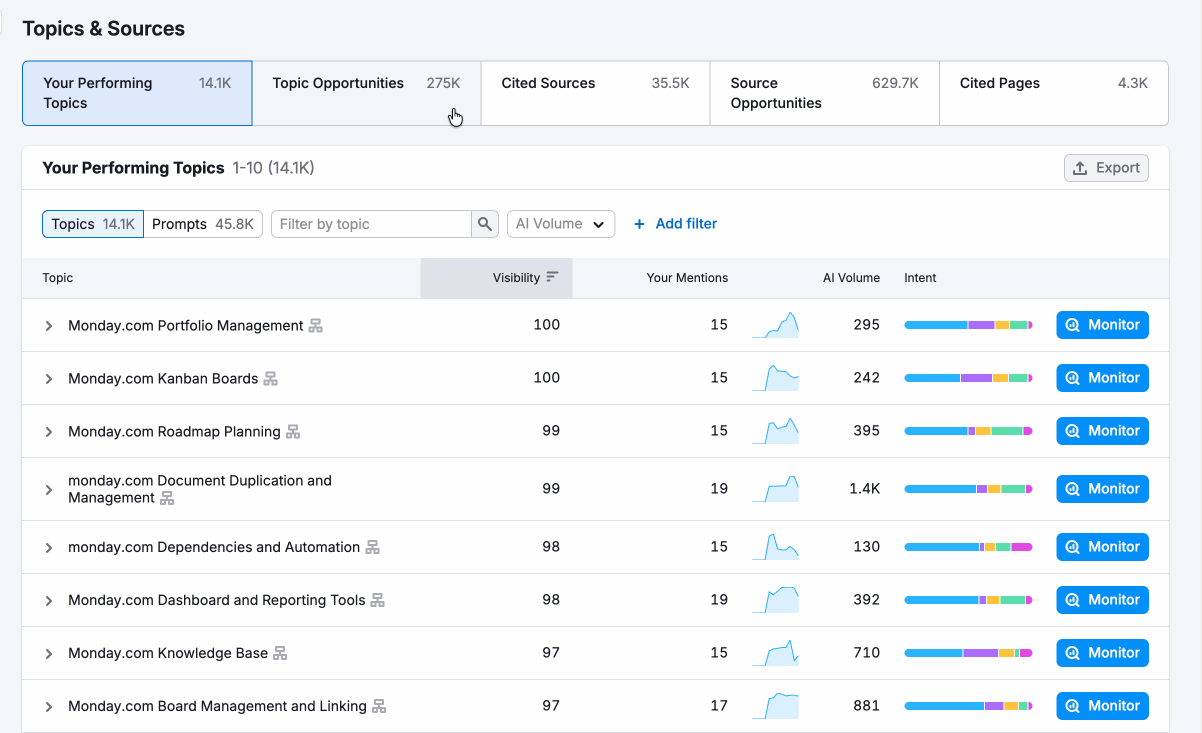Expand the Monday.com Kanban Boards row
The image size is (1202, 733).
pyautogui.click(x=48, y=379)
